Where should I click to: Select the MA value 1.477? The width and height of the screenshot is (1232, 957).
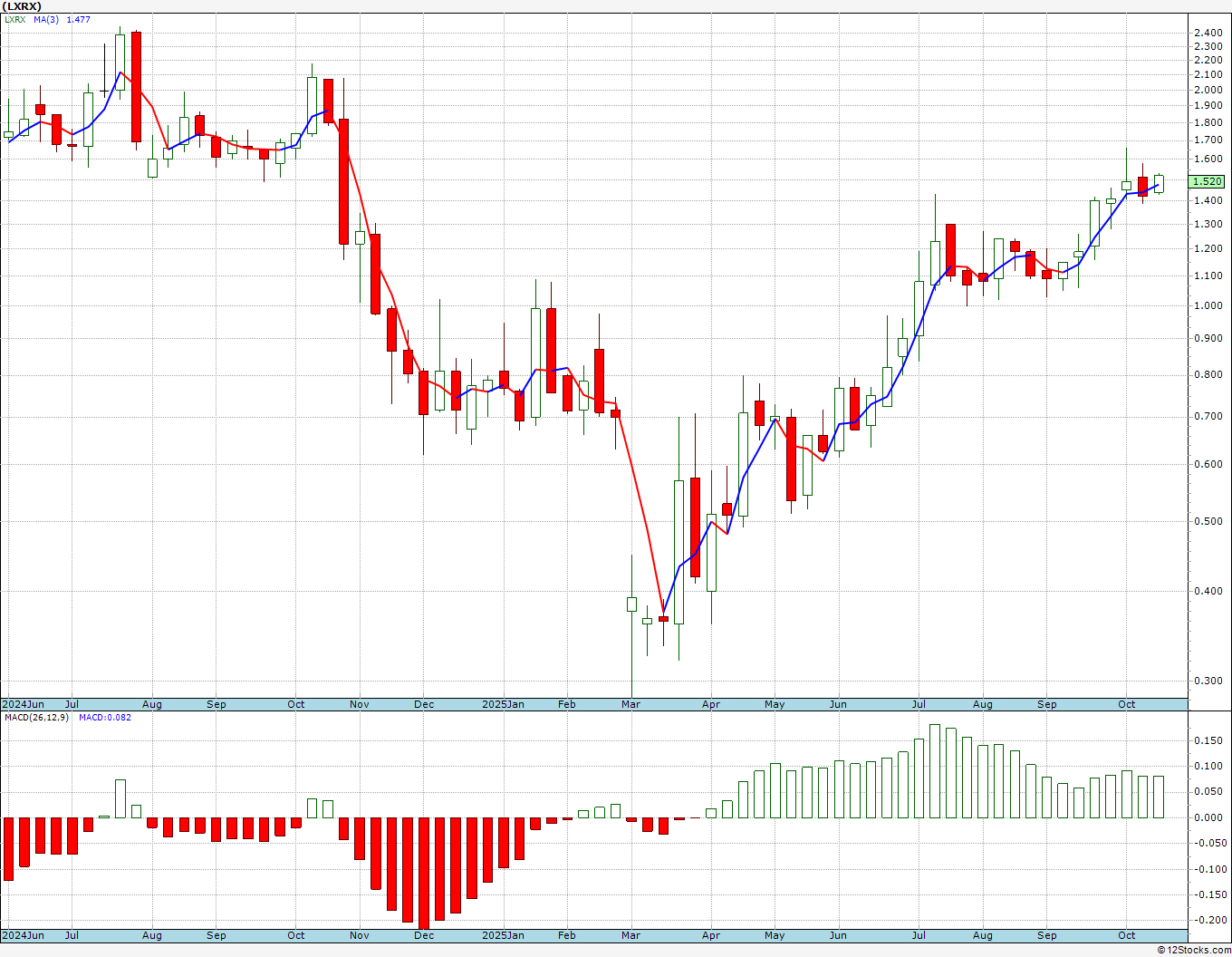(78, 19)
